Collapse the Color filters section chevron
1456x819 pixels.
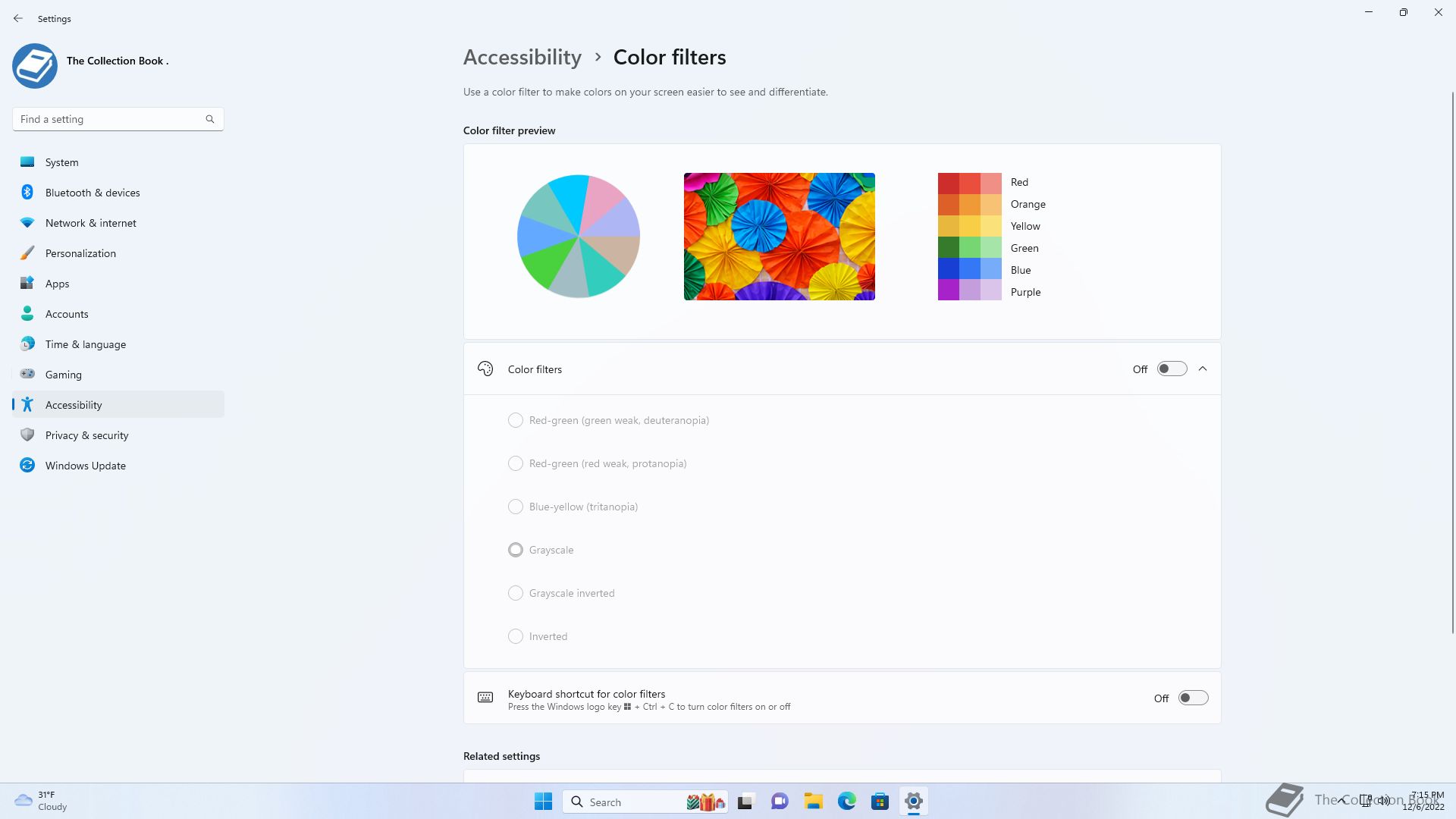click(1203, 369)
